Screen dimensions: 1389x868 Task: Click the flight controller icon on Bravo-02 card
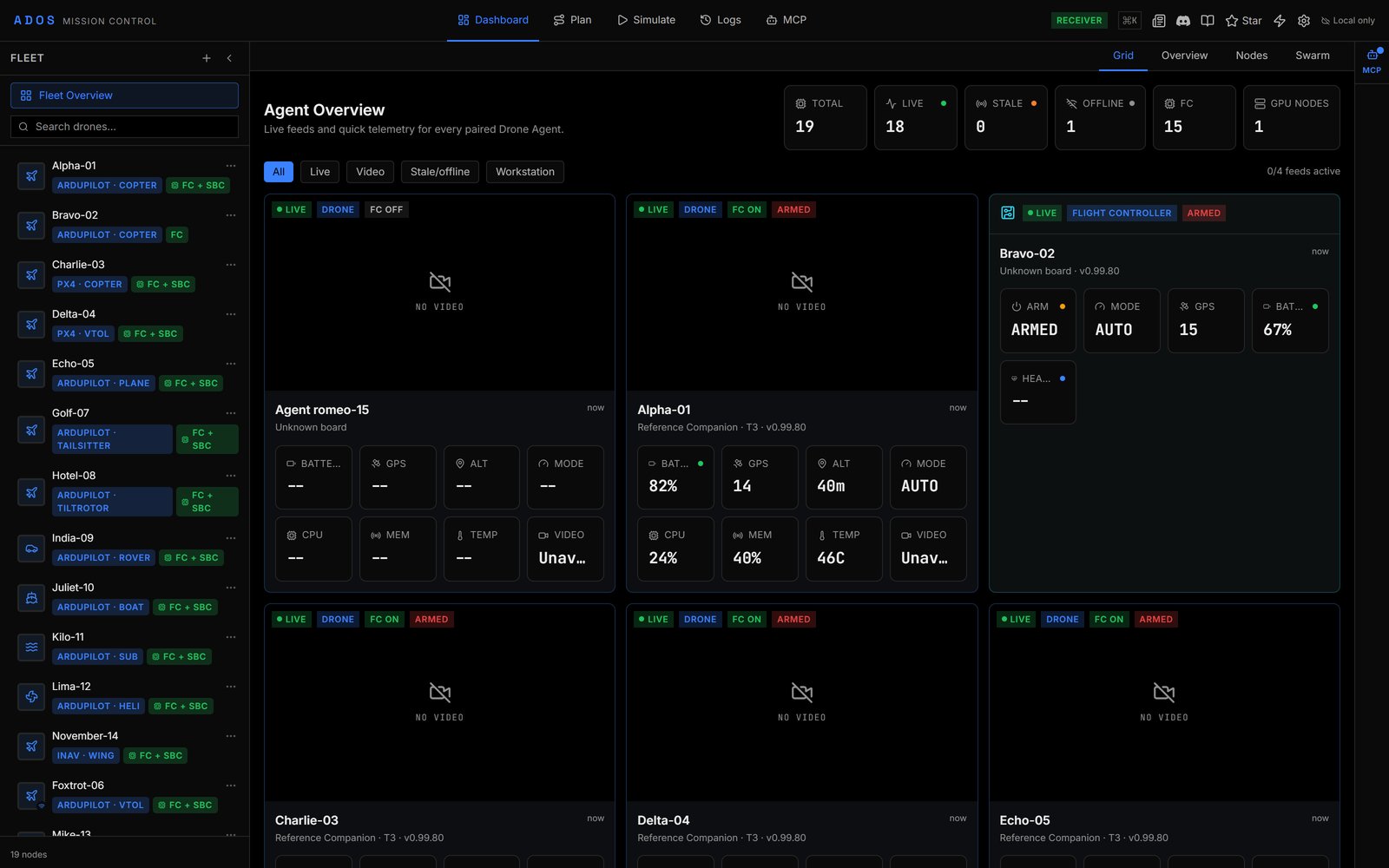pyautogui.click(x=1008, y=213)
